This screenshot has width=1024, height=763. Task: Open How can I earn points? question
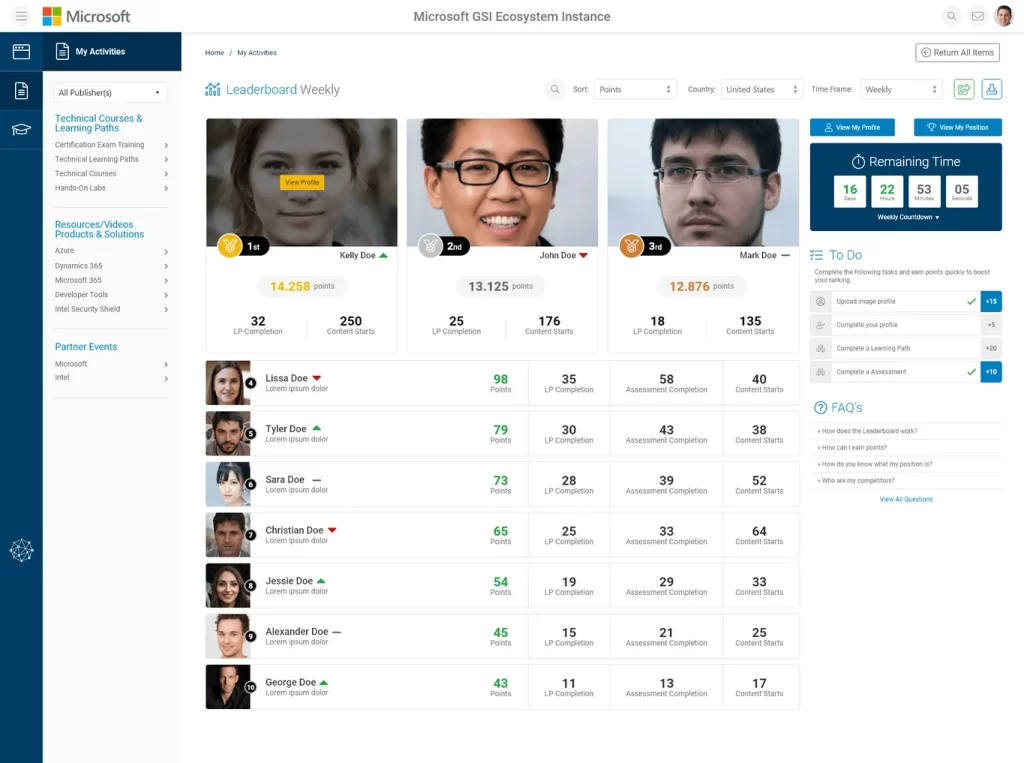coord(854,447)
